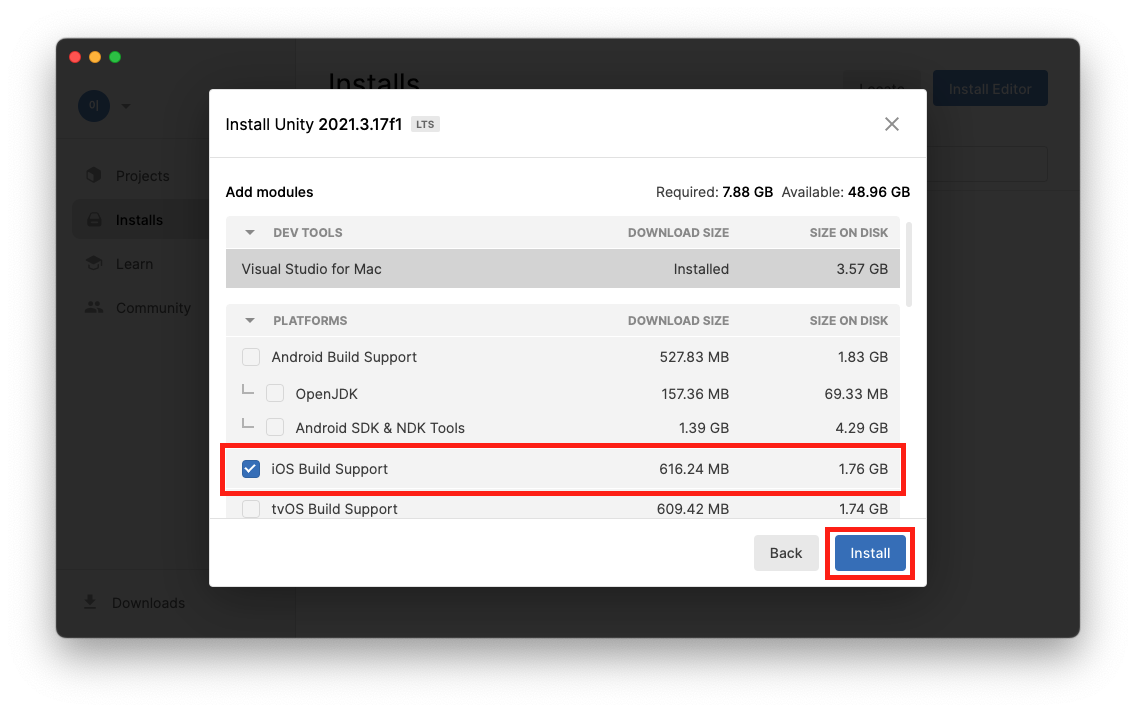
Task: Click the PLATFORMS section header text
Action: 310,321
